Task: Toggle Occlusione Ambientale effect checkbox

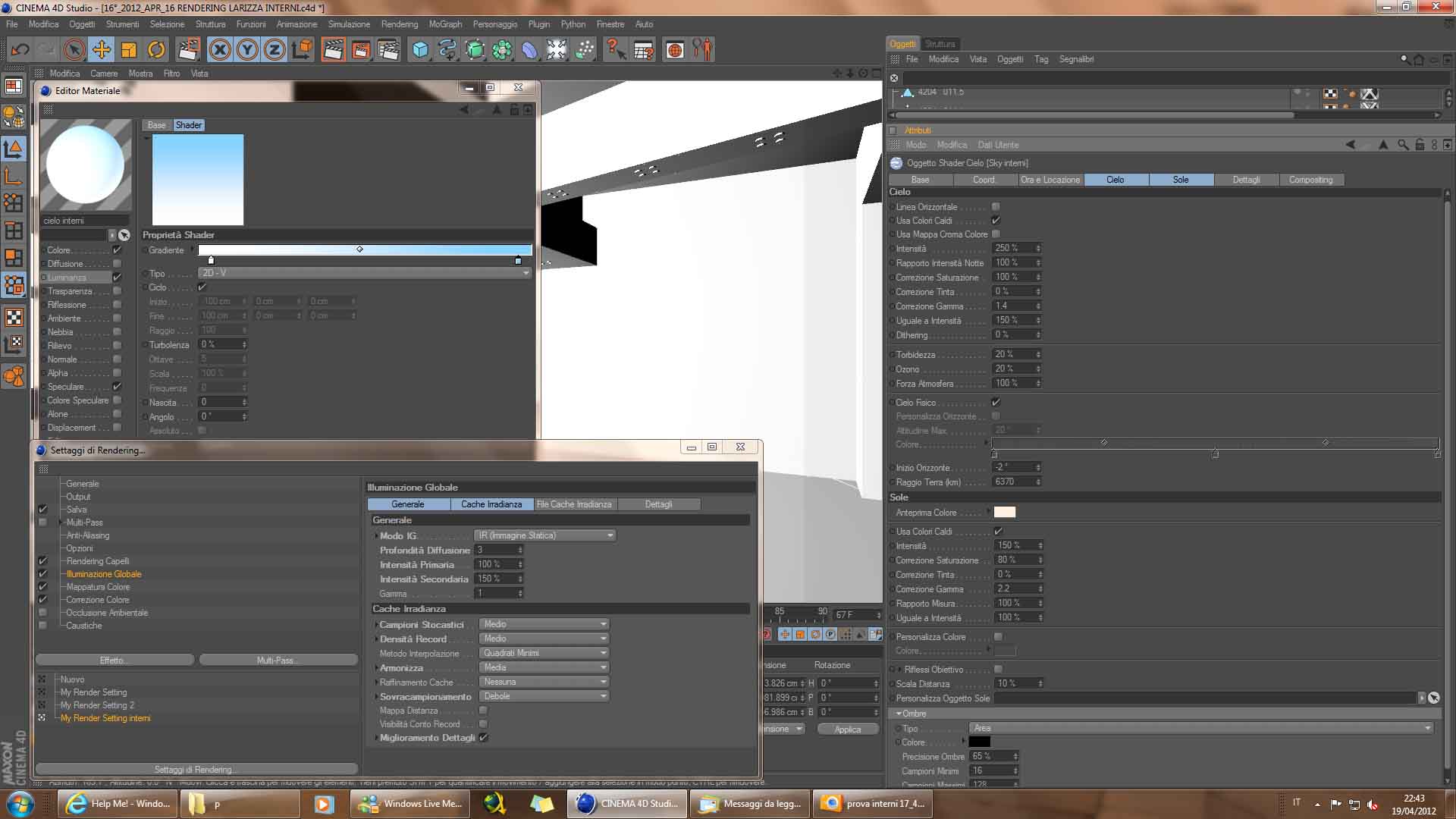Action: click(42, 613)
